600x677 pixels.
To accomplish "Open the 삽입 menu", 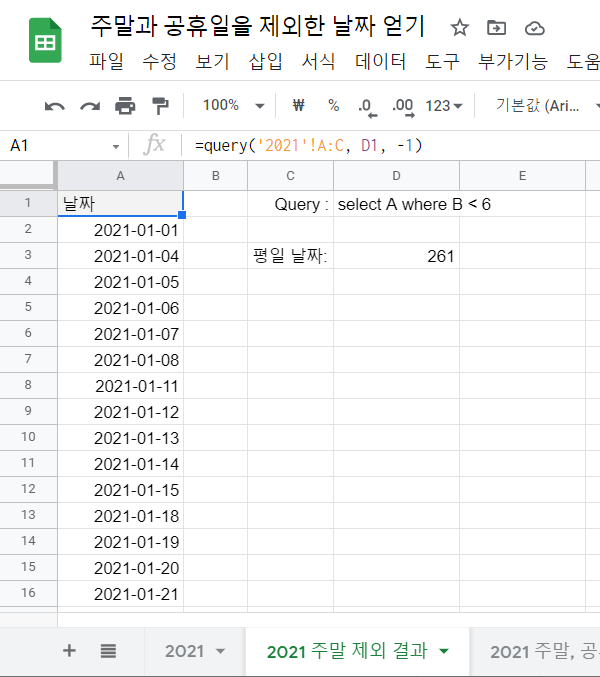I will coord(267,62).
